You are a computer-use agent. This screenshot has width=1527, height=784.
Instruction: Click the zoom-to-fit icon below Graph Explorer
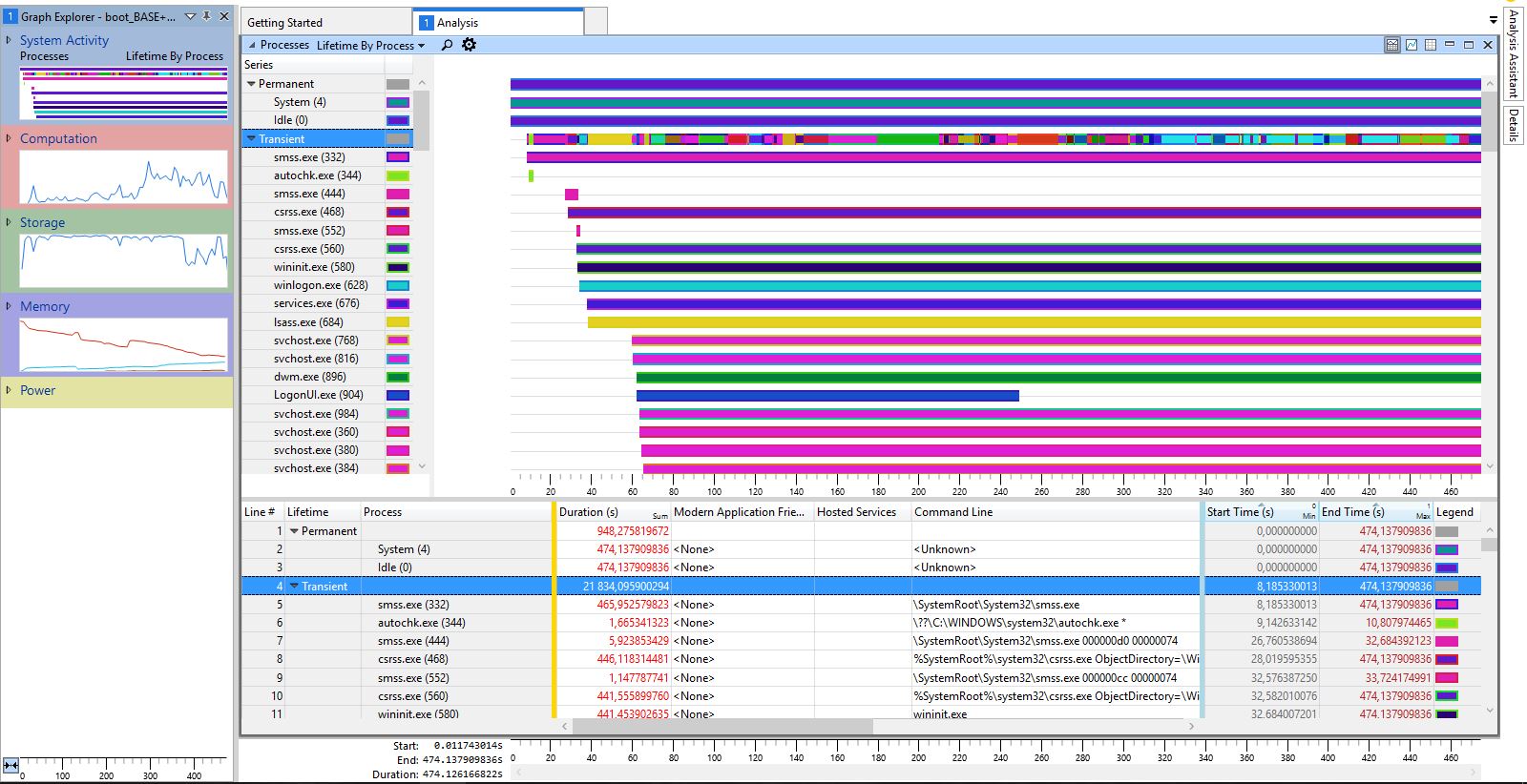[x=10, y=765]
